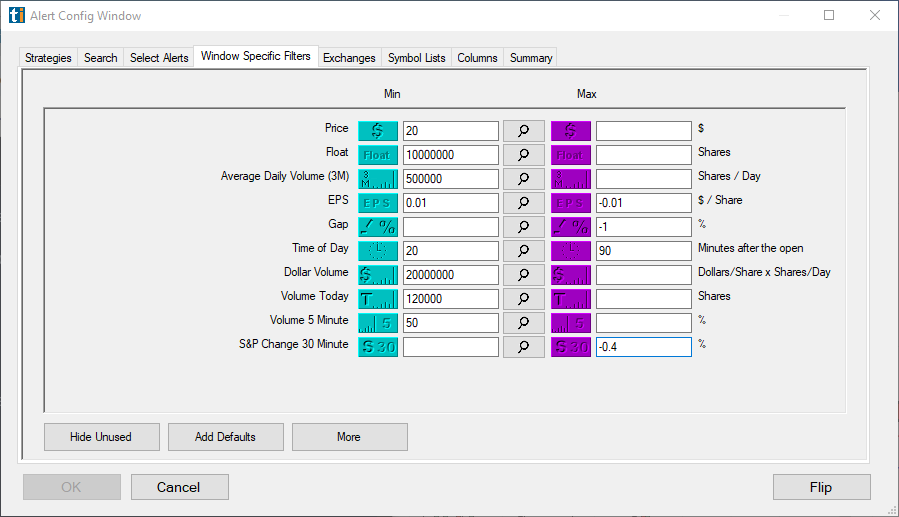Click the teal Min EPS icon

click(x=378, y=203)
